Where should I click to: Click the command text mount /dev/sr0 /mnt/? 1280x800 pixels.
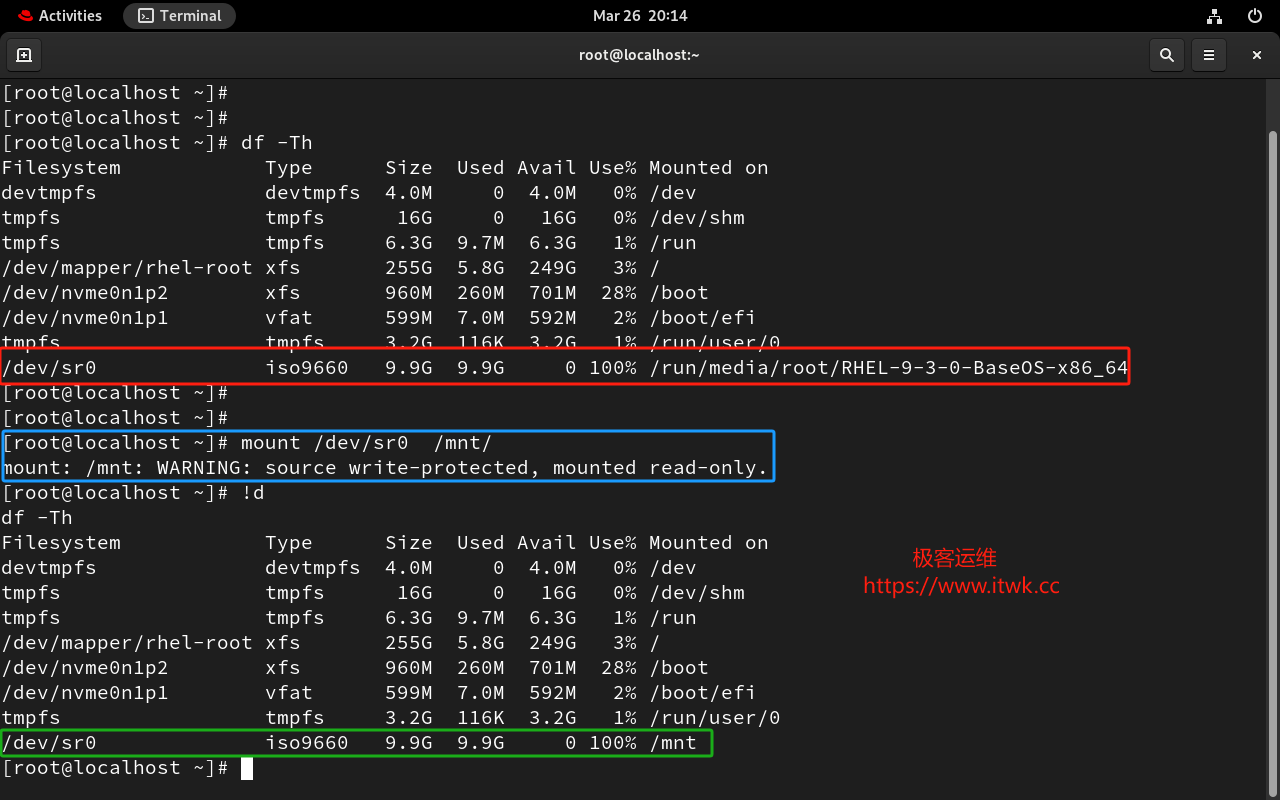tap(366, 443)
